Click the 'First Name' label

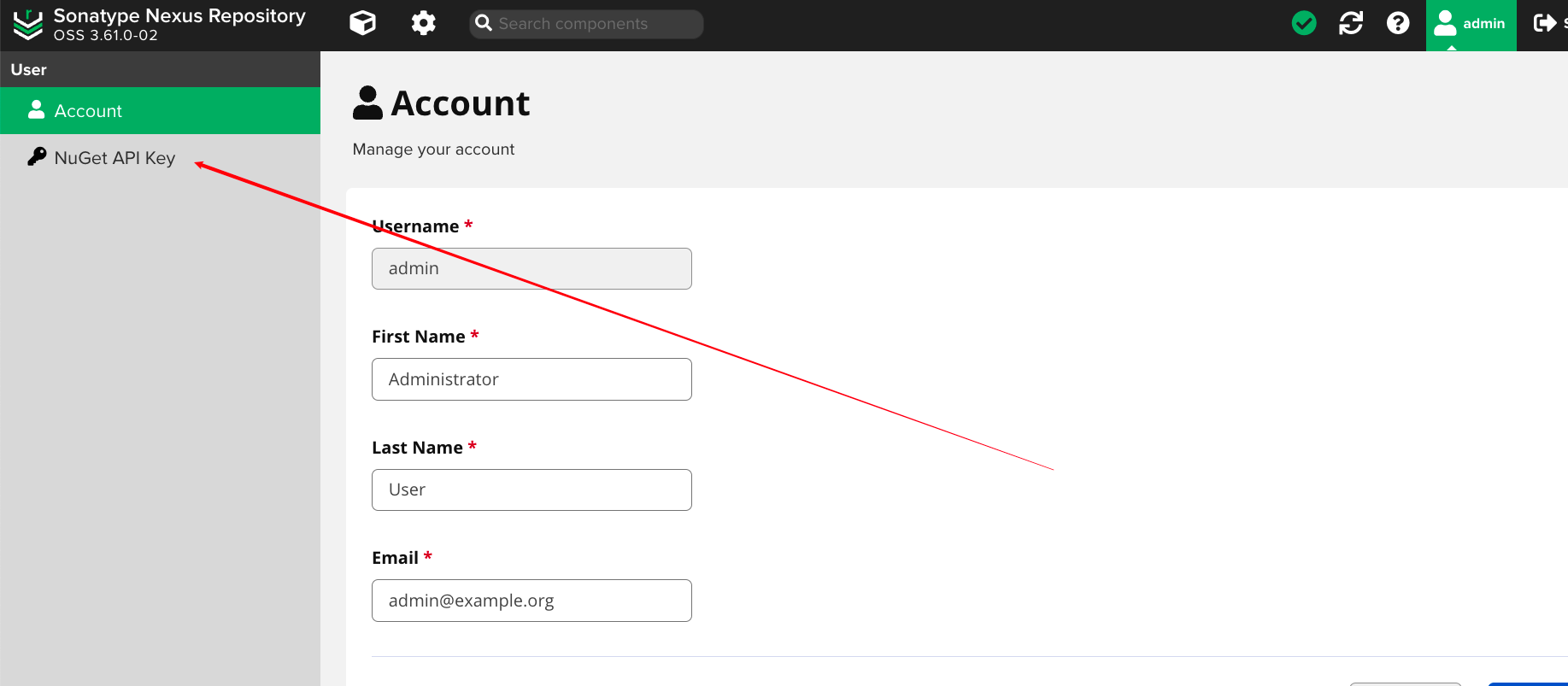(x=418, y=337)
